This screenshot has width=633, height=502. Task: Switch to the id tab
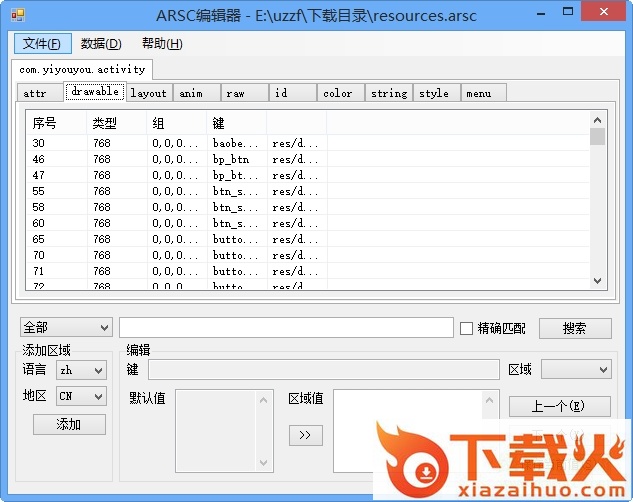[x=293, y=93]
